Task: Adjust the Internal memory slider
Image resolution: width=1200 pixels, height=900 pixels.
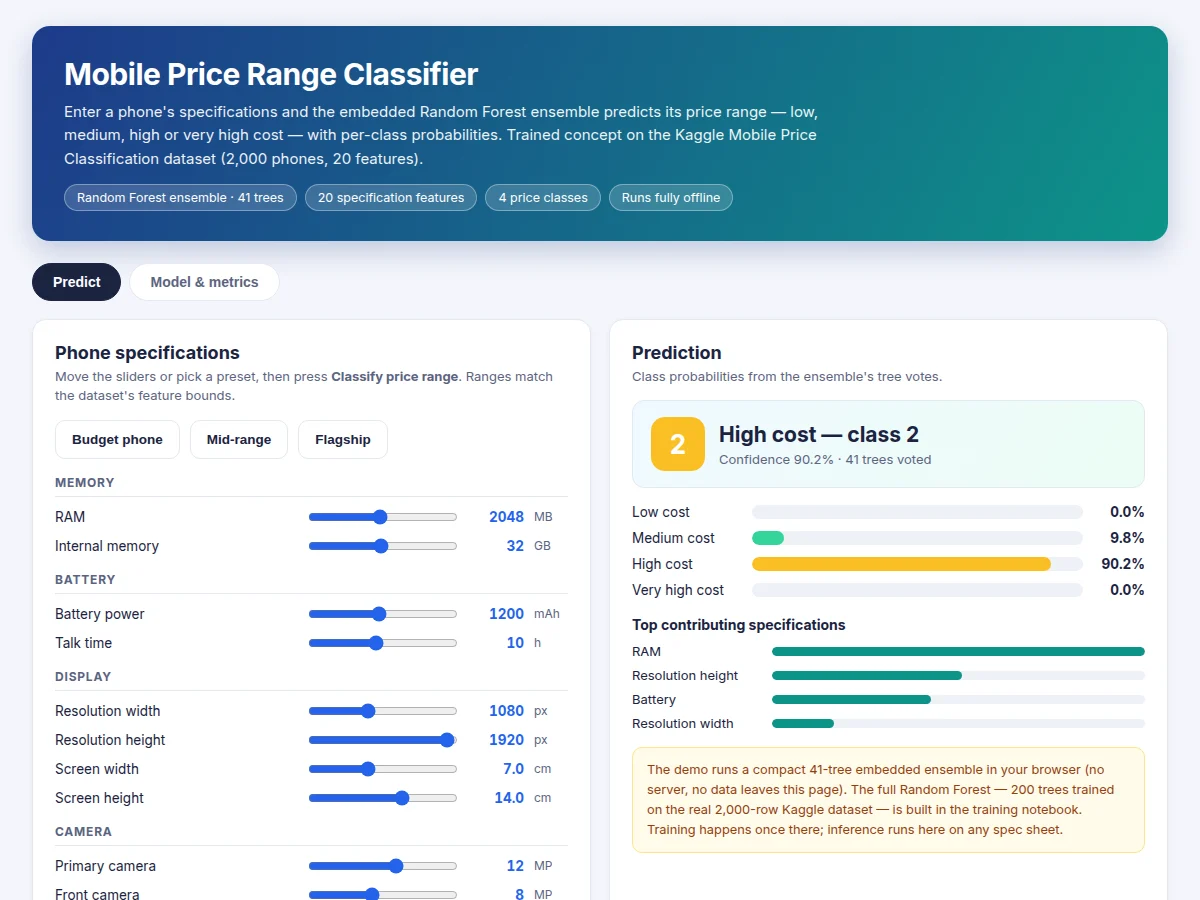Action: [383, 546]
